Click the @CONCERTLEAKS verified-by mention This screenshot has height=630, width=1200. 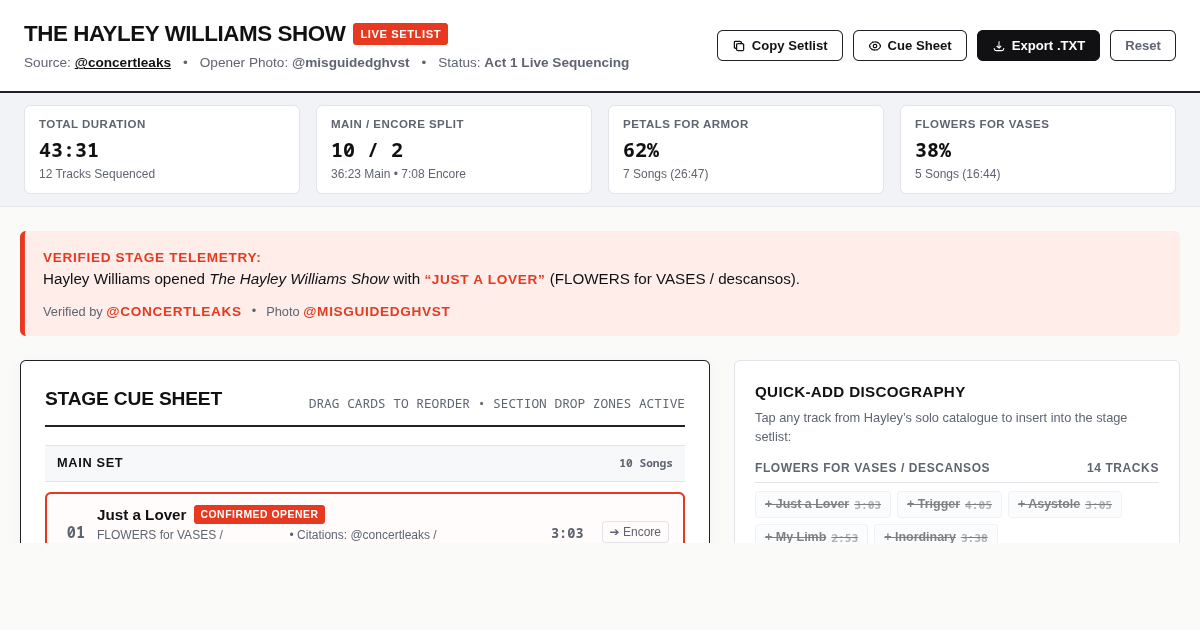(x=174, y=311)
